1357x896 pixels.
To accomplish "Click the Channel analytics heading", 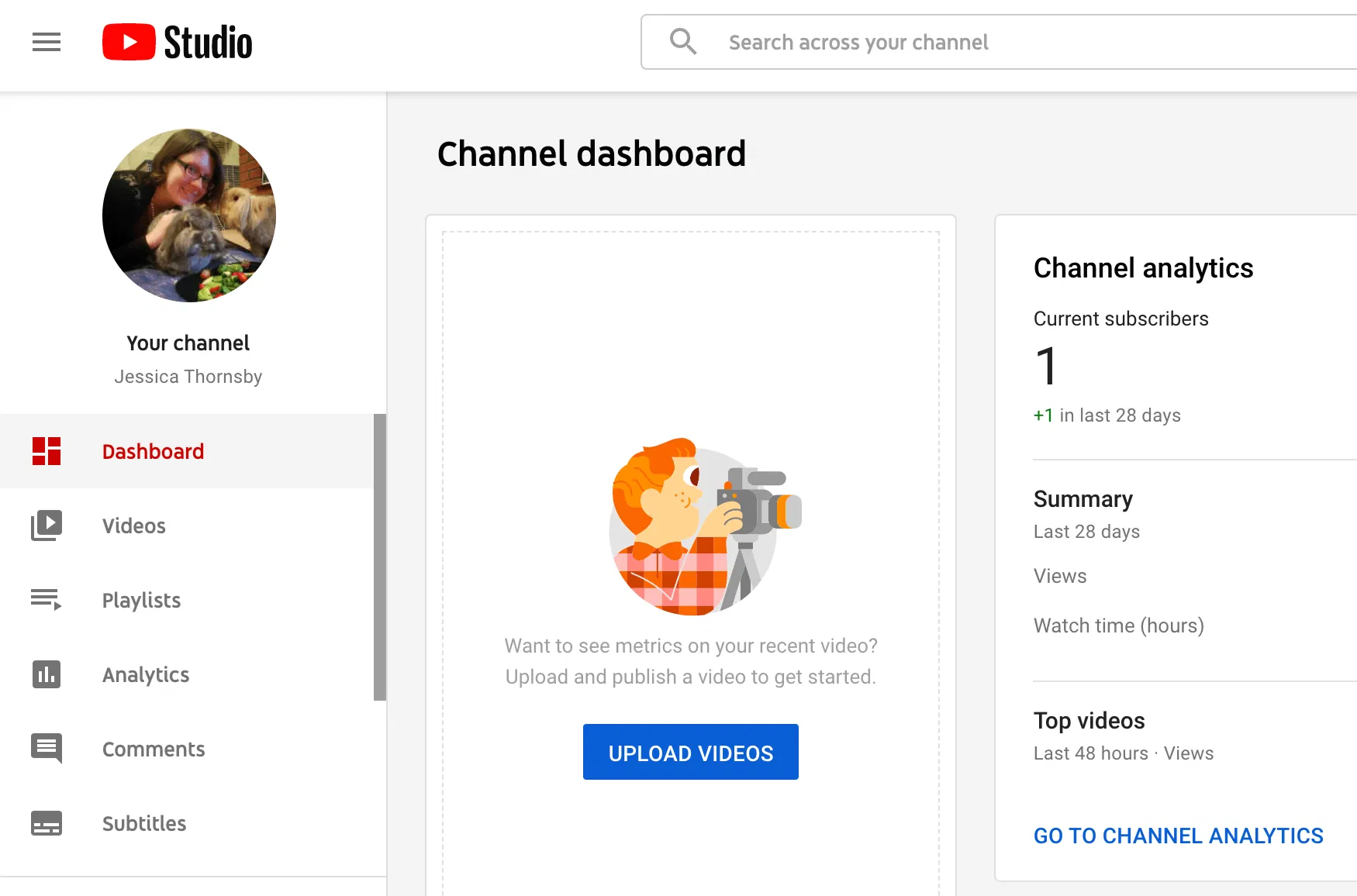I will point(1143,269).
